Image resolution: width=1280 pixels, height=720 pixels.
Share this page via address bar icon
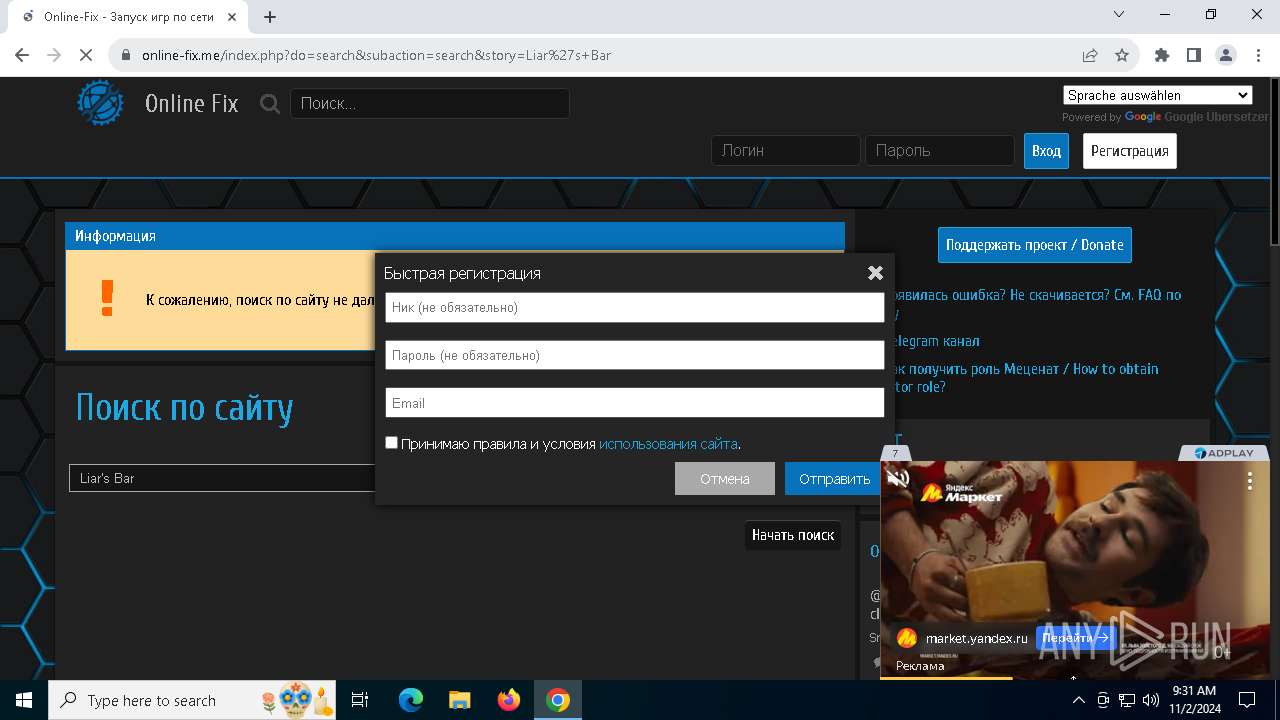pyautogui.click(x=1090, y=55)
